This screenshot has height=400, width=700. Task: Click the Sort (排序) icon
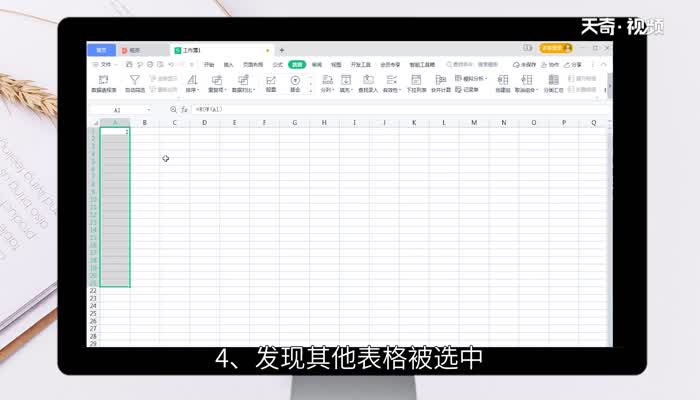tap(192, 80)
